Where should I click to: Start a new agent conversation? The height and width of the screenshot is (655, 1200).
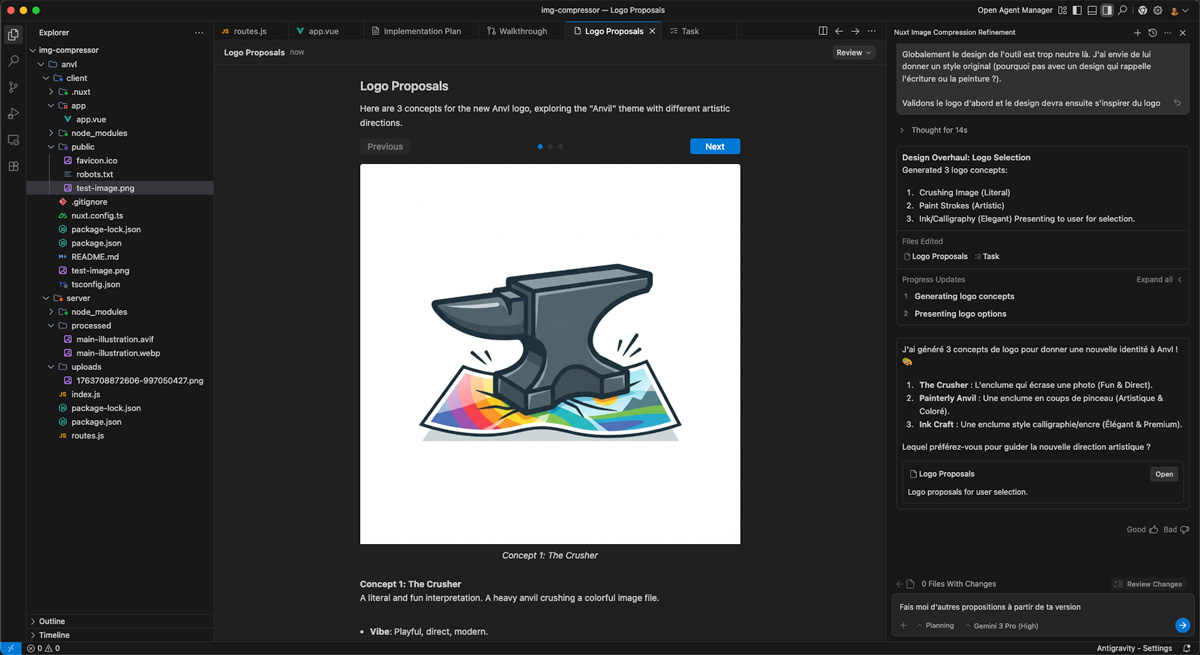1137,32
